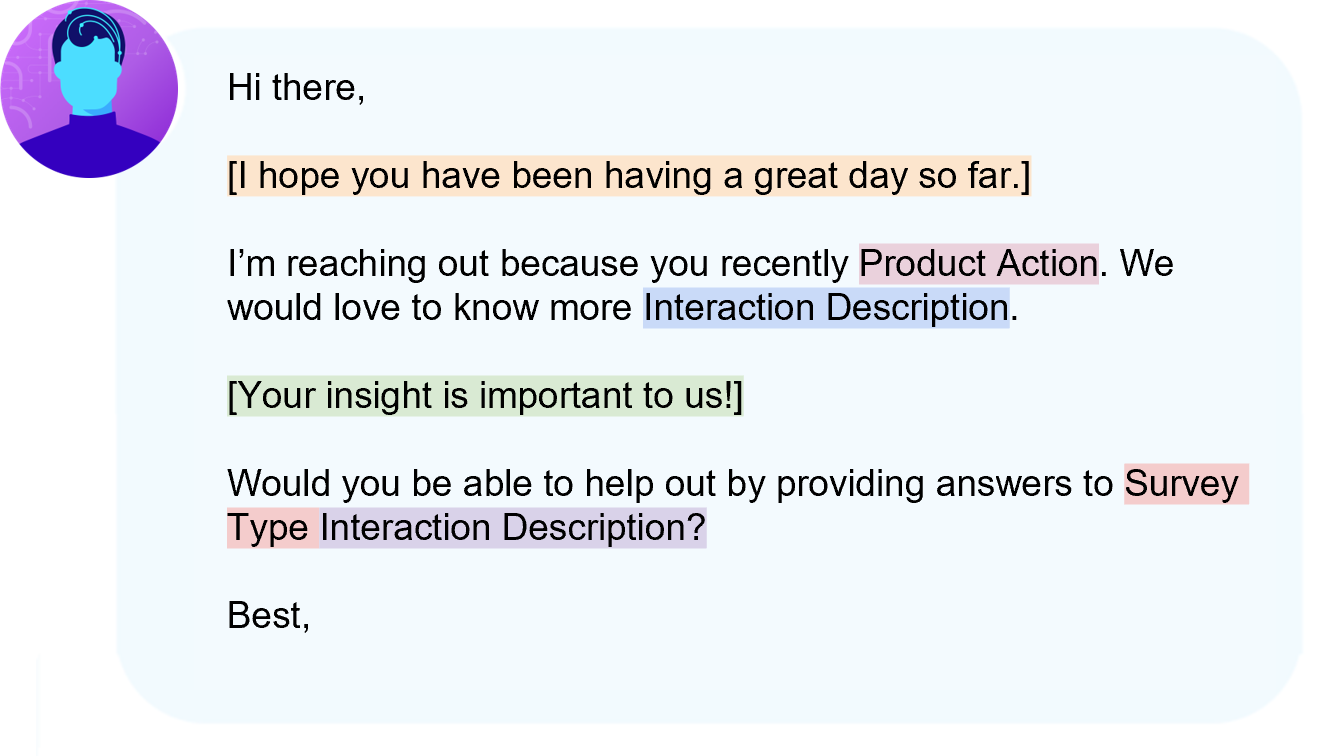Click the "Hi there," greeting line
1328x756 pixels.
(x=296, y=88)
